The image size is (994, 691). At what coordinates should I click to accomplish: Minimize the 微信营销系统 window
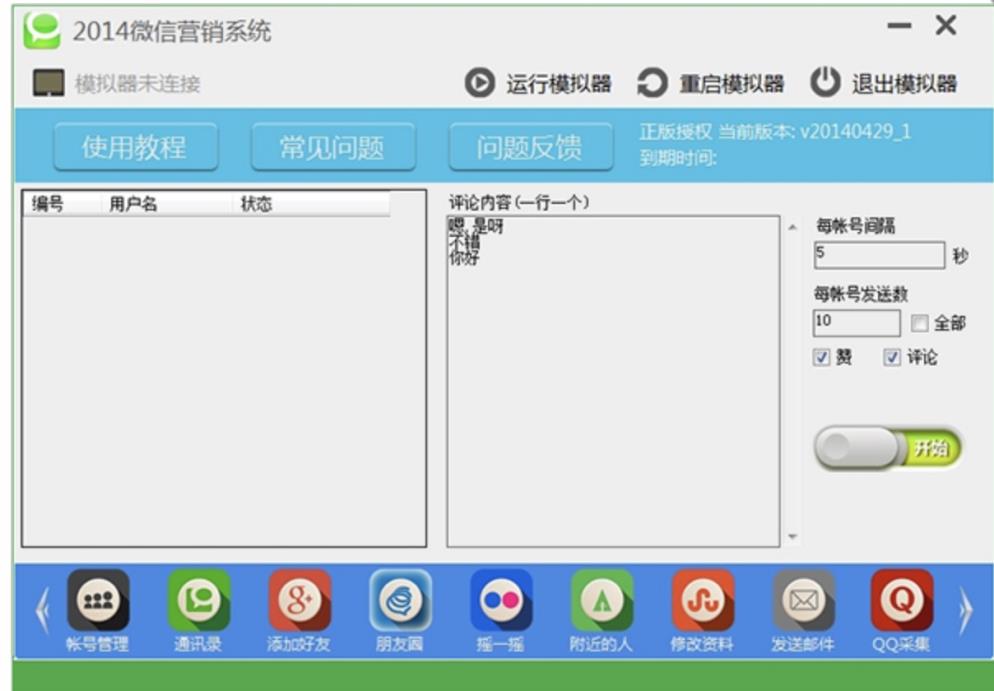point(899,26)
